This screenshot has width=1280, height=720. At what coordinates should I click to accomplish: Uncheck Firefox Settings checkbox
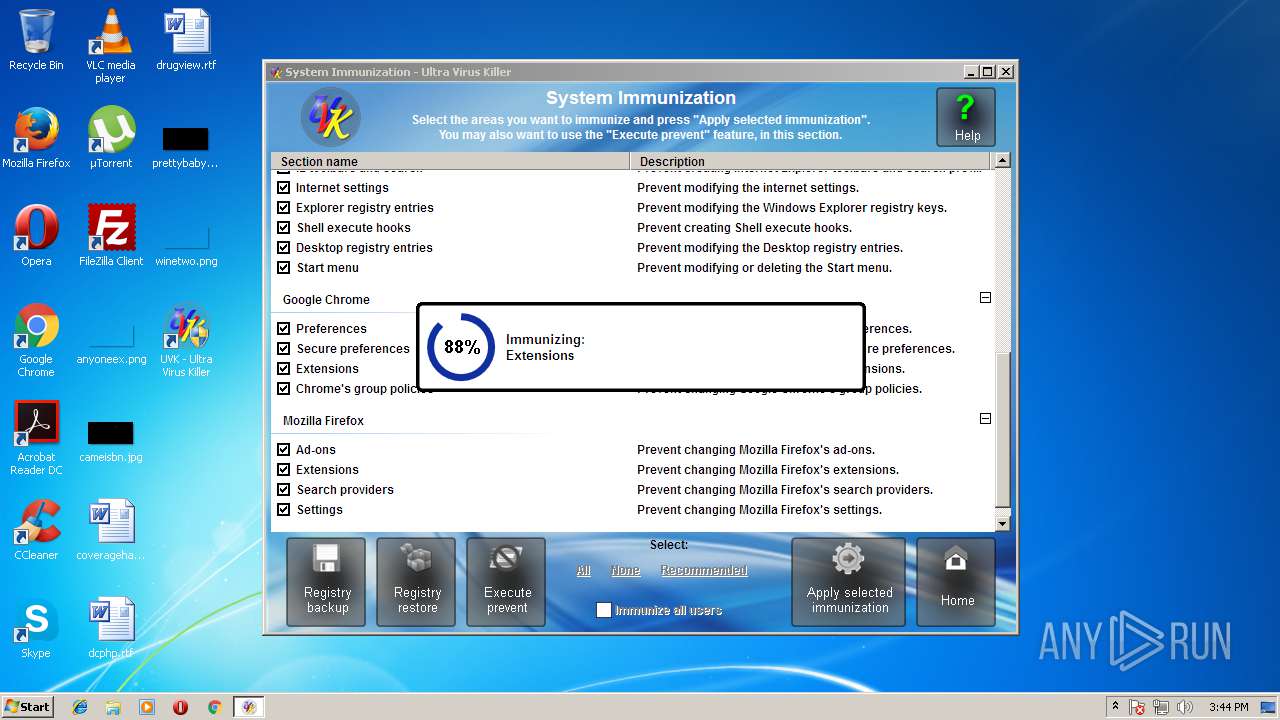[x=283, y=510]
